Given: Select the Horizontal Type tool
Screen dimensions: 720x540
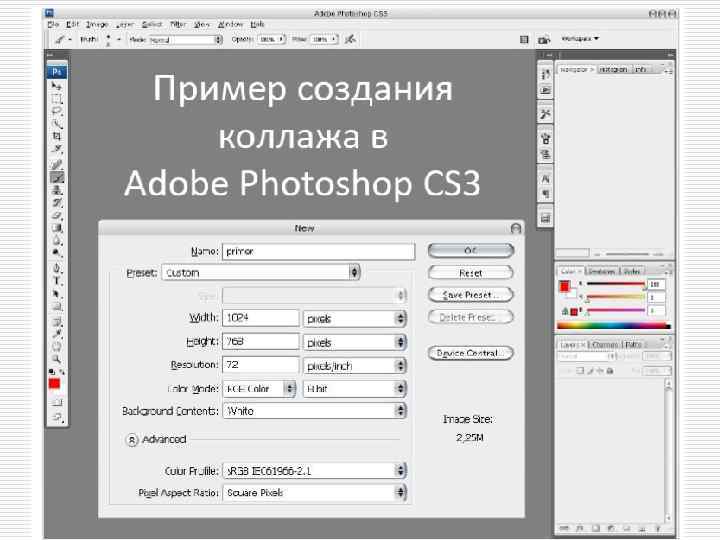Looking at the screenshot, I should tap(56, 281).
